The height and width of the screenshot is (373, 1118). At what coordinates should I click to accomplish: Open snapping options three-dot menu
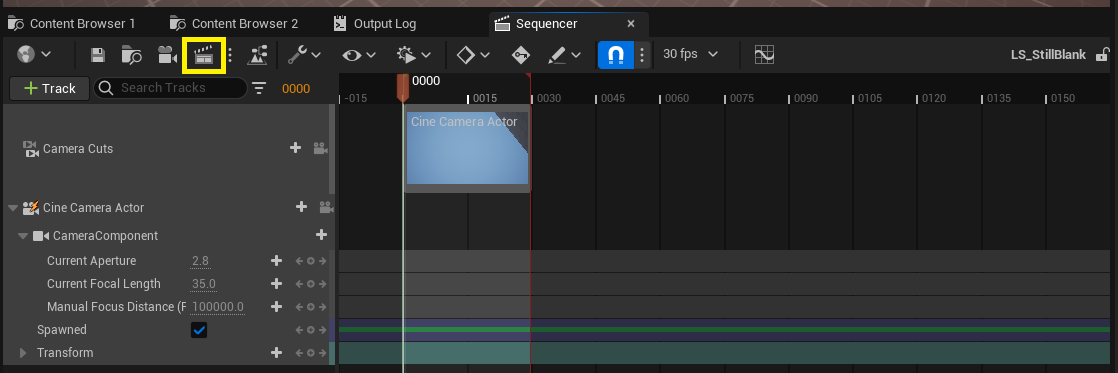click(x=642, y=55)
